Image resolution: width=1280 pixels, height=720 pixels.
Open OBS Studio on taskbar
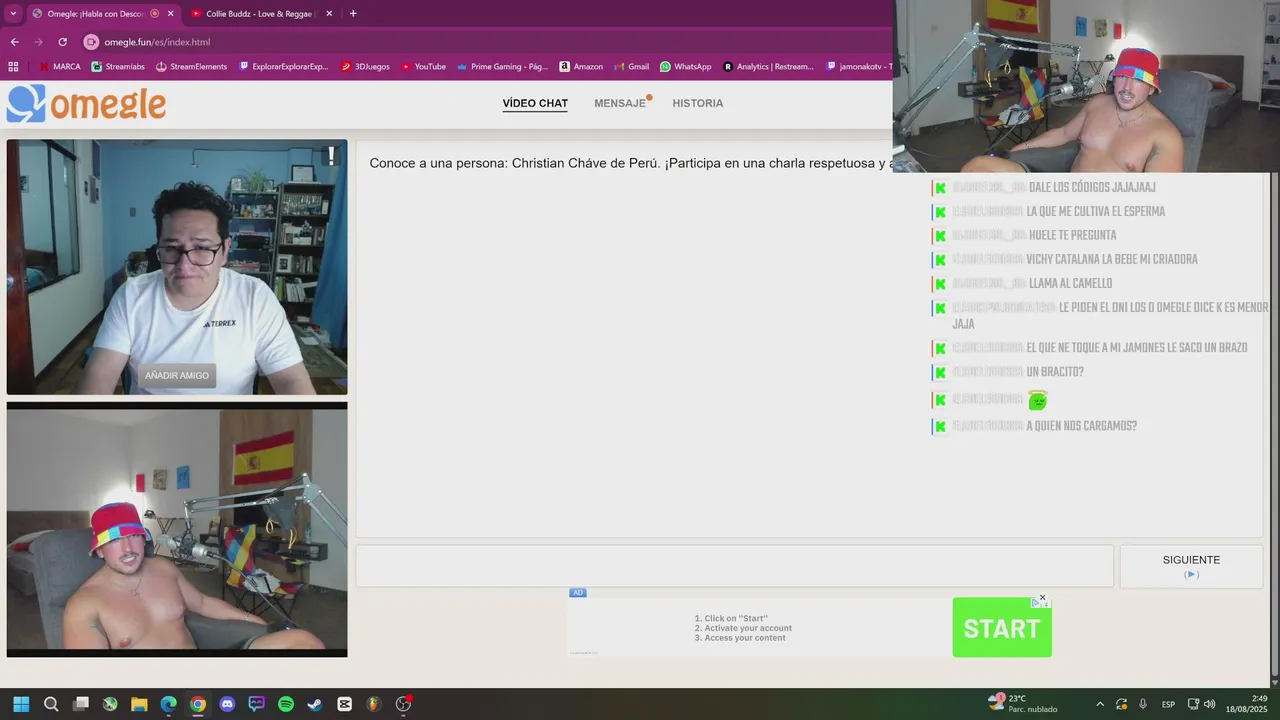tap(404, 704)
